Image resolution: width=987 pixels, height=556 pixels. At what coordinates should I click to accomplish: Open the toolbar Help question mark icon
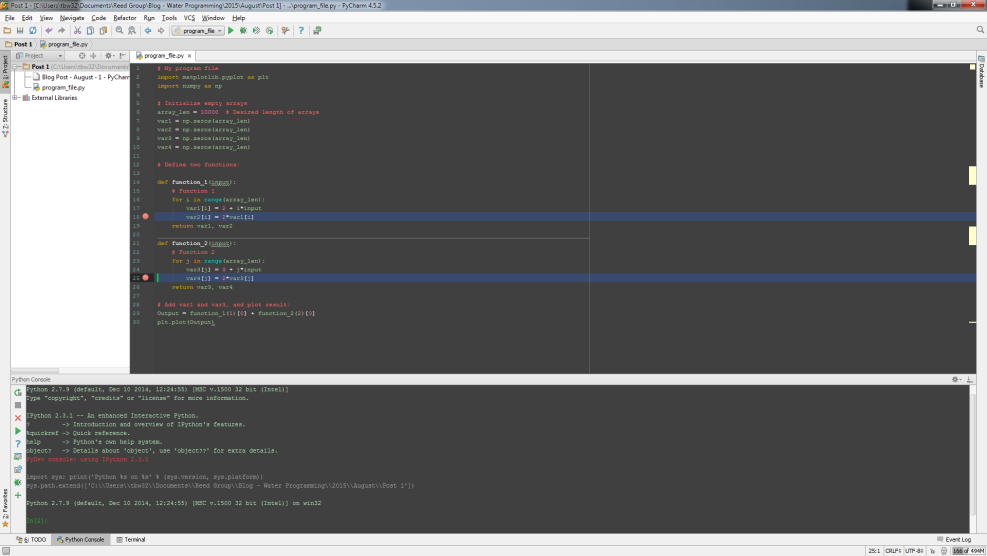(x=301, y=31)
